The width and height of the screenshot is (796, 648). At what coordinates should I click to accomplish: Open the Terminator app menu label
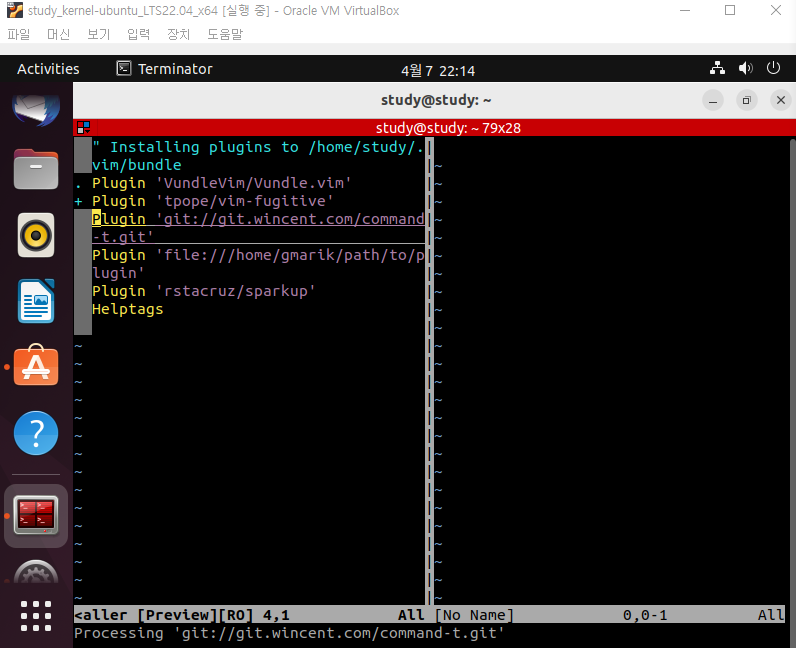click(x=175, y=69)
